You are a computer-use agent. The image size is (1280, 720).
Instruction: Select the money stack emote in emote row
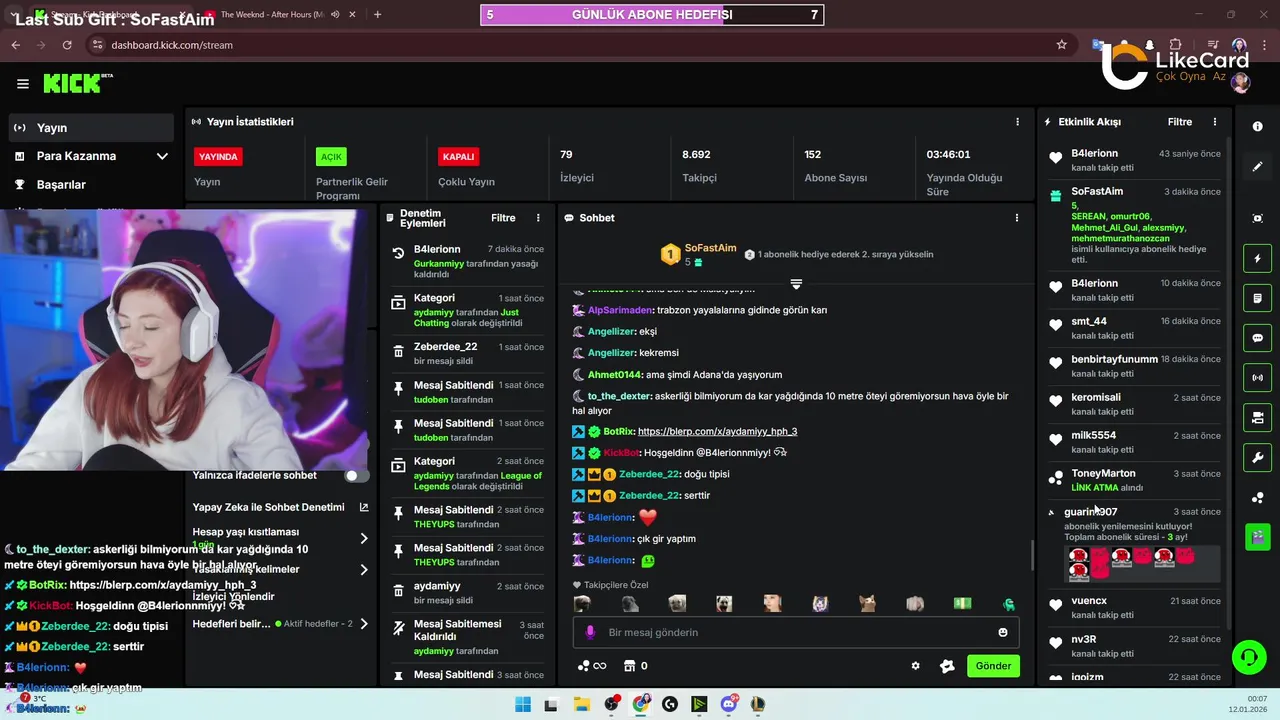tap(962, 604)
